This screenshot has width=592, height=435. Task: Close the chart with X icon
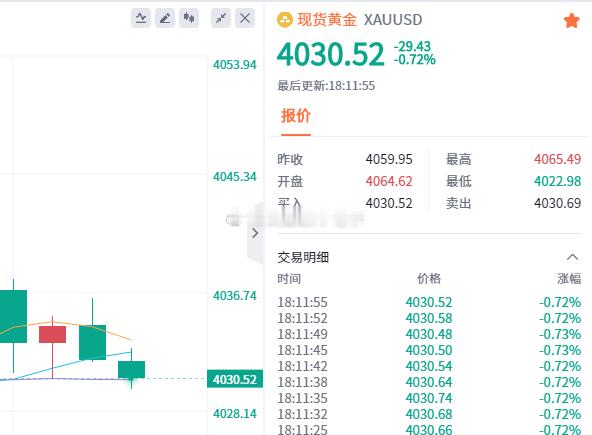[x=245, y=18]
